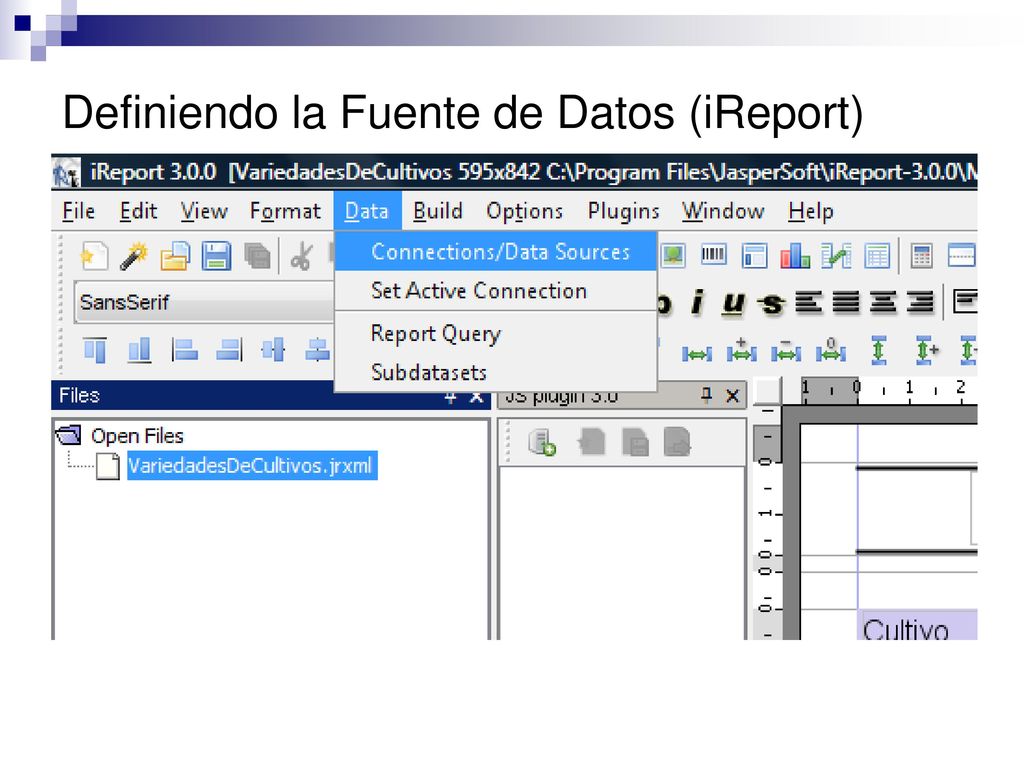Close the open Data menu
The height and width of the screenshot is (768, 1024).
[x=367, y=211]
